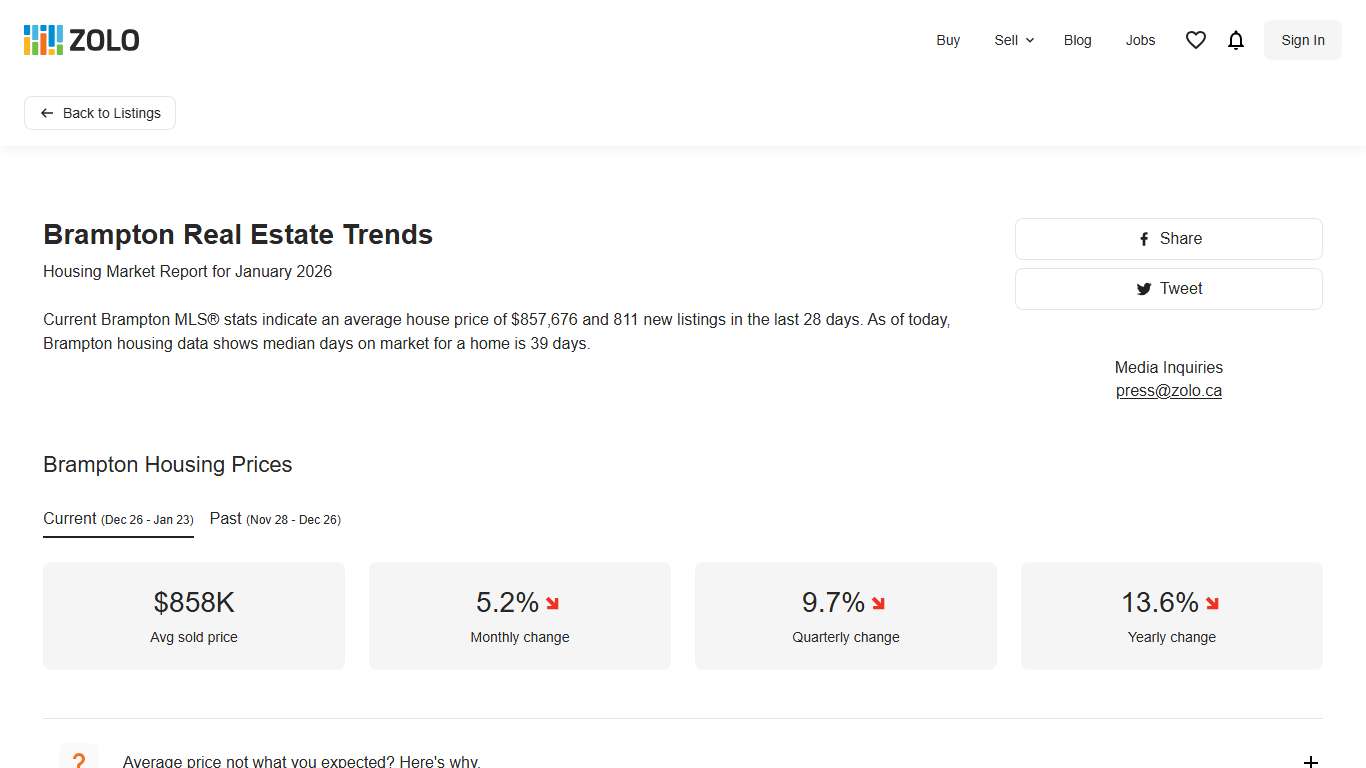Screen dimensions: 1366x768
Task: Click the question mark icon near average price note
Action: click(79, 759)
